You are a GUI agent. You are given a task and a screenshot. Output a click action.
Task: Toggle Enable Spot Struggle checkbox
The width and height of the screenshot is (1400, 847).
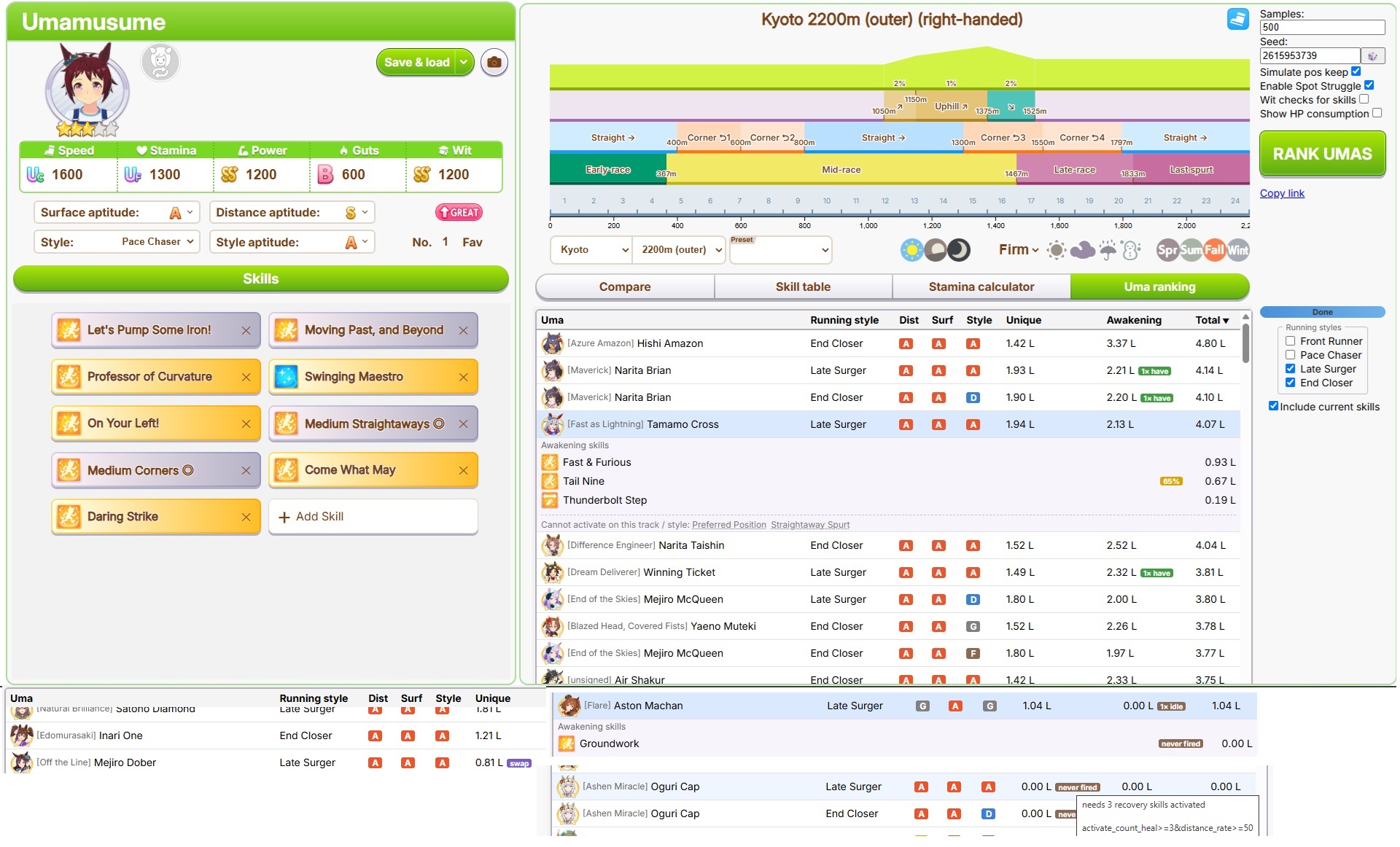[1369, 85]
